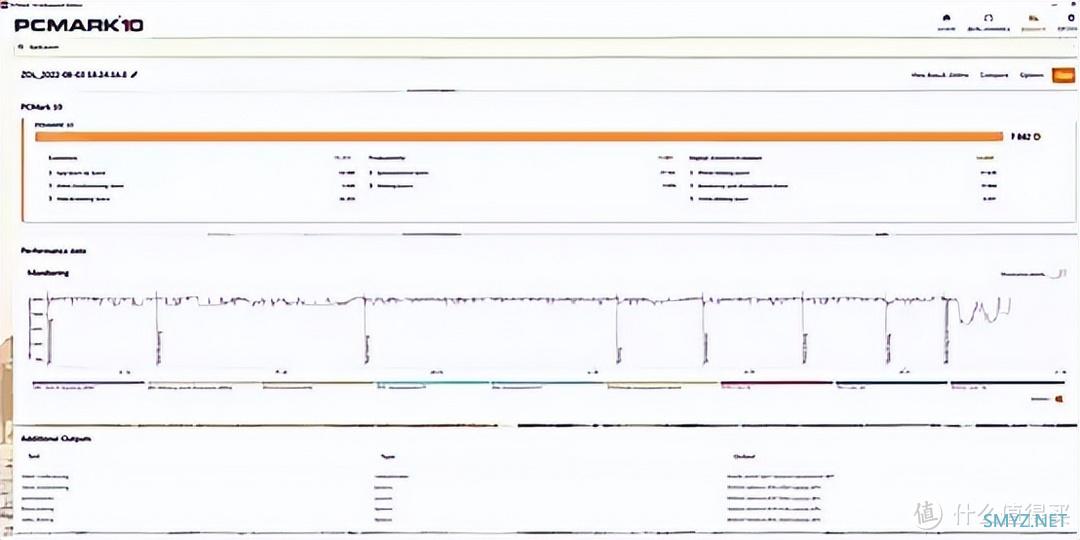Image resolution: width=1080 pixels, height=540 pixels.
Task: Click the orange button next to Options
Action: pos(1063,75)
